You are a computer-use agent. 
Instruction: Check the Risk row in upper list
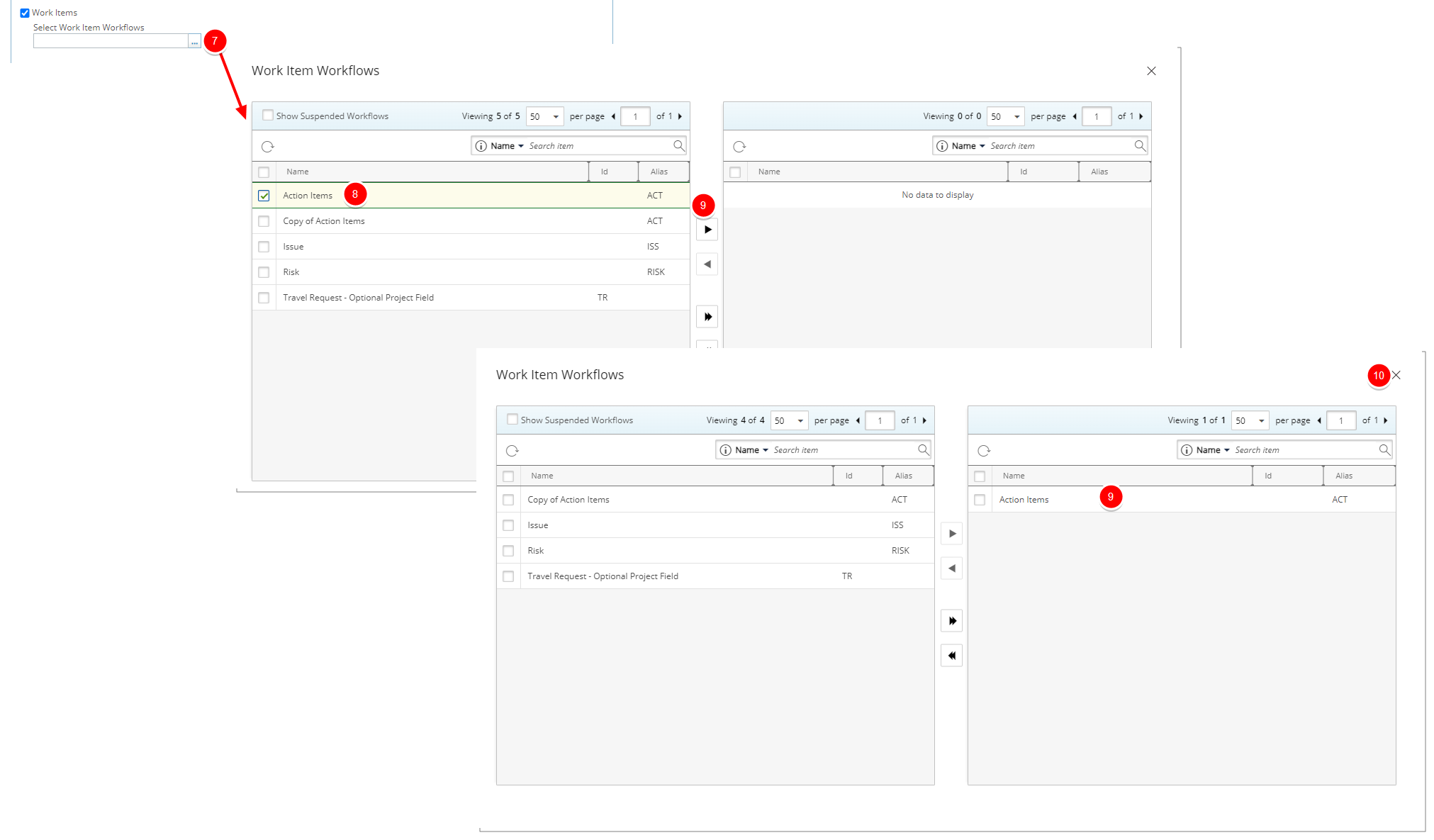264,272
